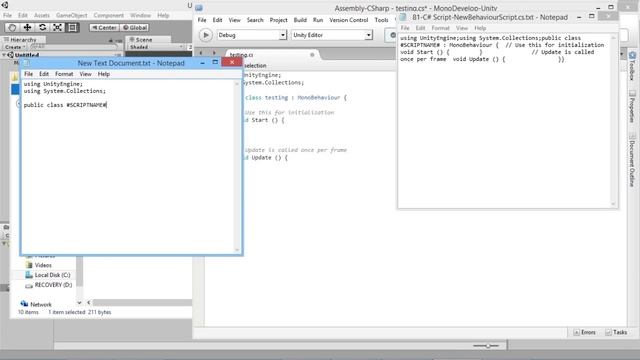Image resolution: width=640 pixels, height=360 pixels.
Task: Open Unity's Assets menu
Action: tap(42, 15)
